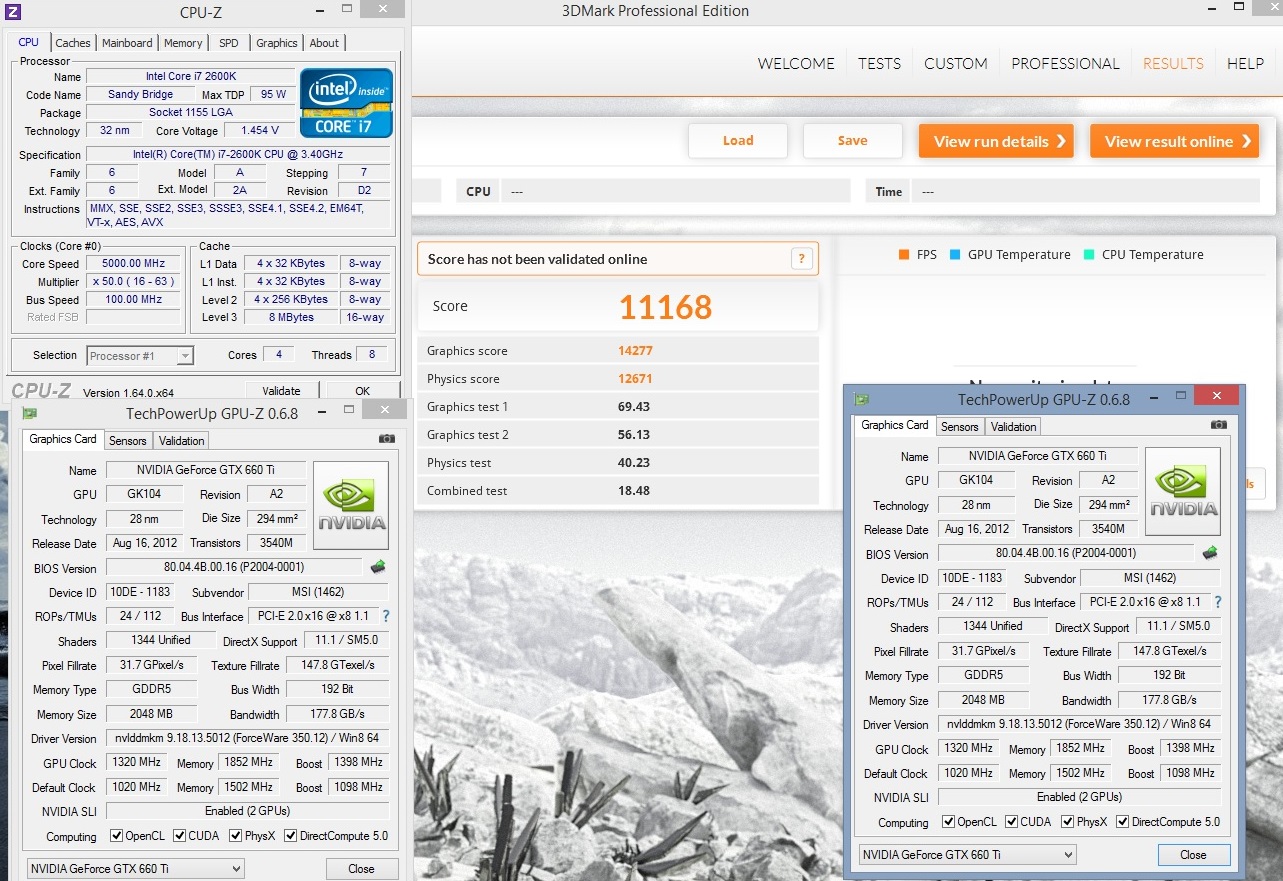The width and height of the screenshot is (1283, 881).
Task: Open GPU selection dropdown in left GPU-Z window
Action: point(135,869)
